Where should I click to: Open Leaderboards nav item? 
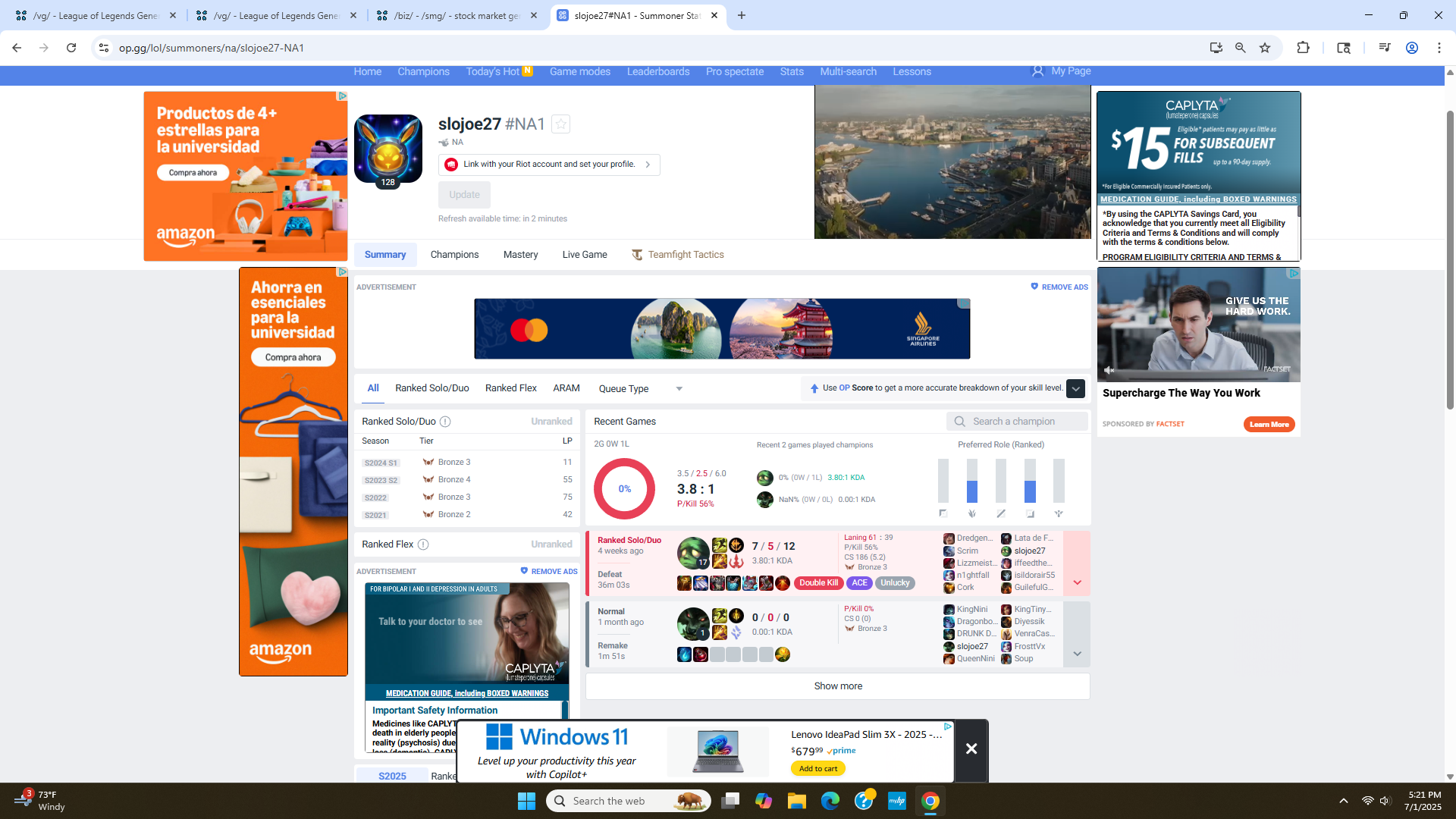(658, 72)
